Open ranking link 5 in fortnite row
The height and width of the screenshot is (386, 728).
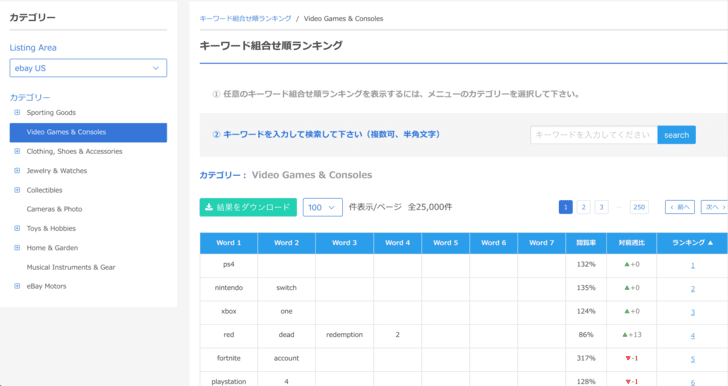(x=693, y=359)
